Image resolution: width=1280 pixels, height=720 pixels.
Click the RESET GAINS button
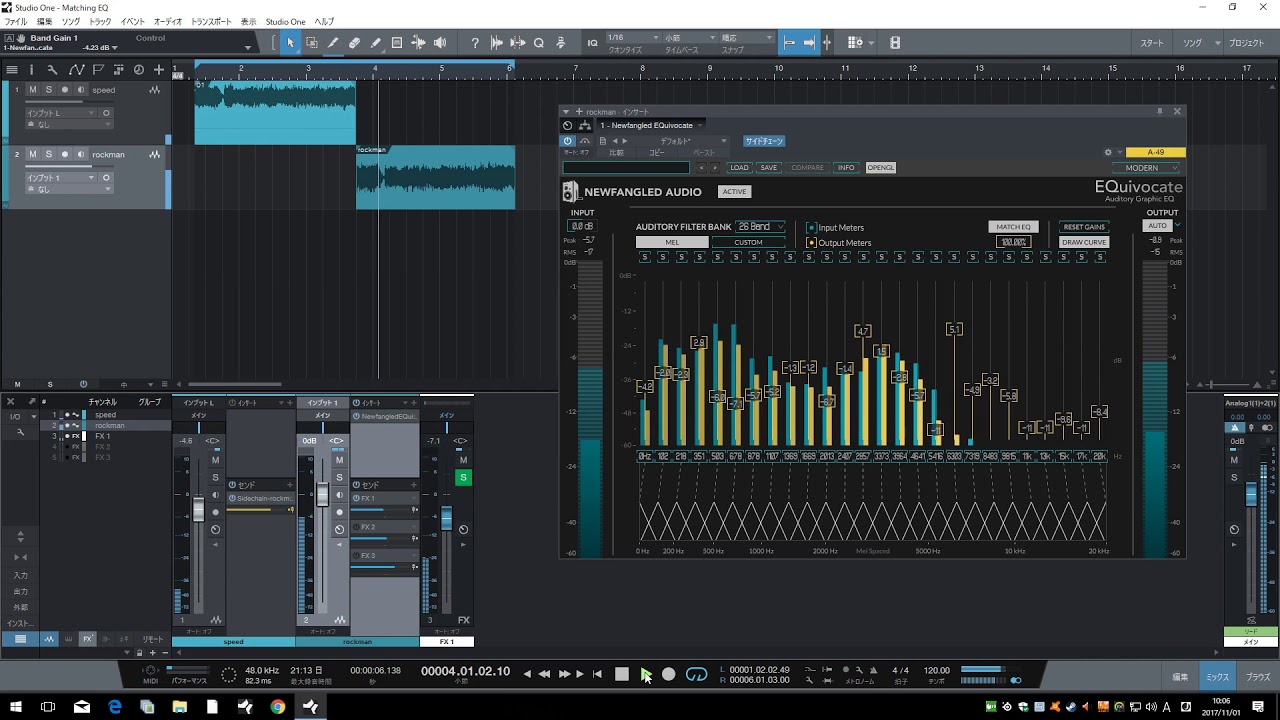click(1084, 227)
